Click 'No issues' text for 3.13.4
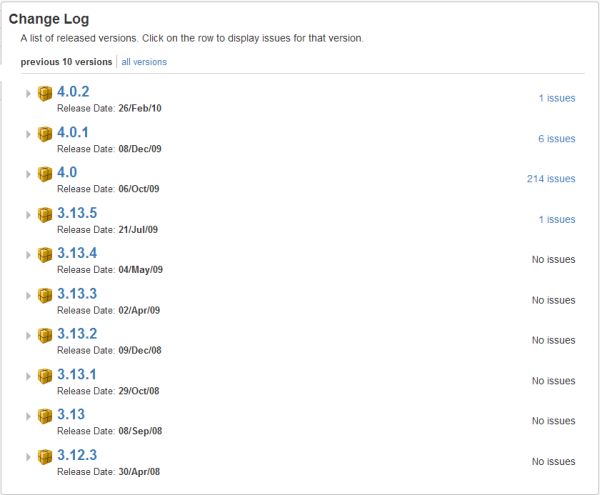 (554, 260)
